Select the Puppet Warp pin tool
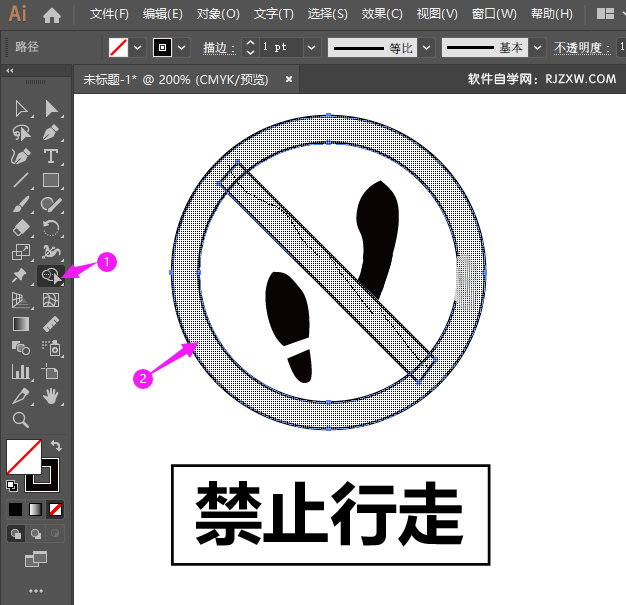 coord(19,276)
